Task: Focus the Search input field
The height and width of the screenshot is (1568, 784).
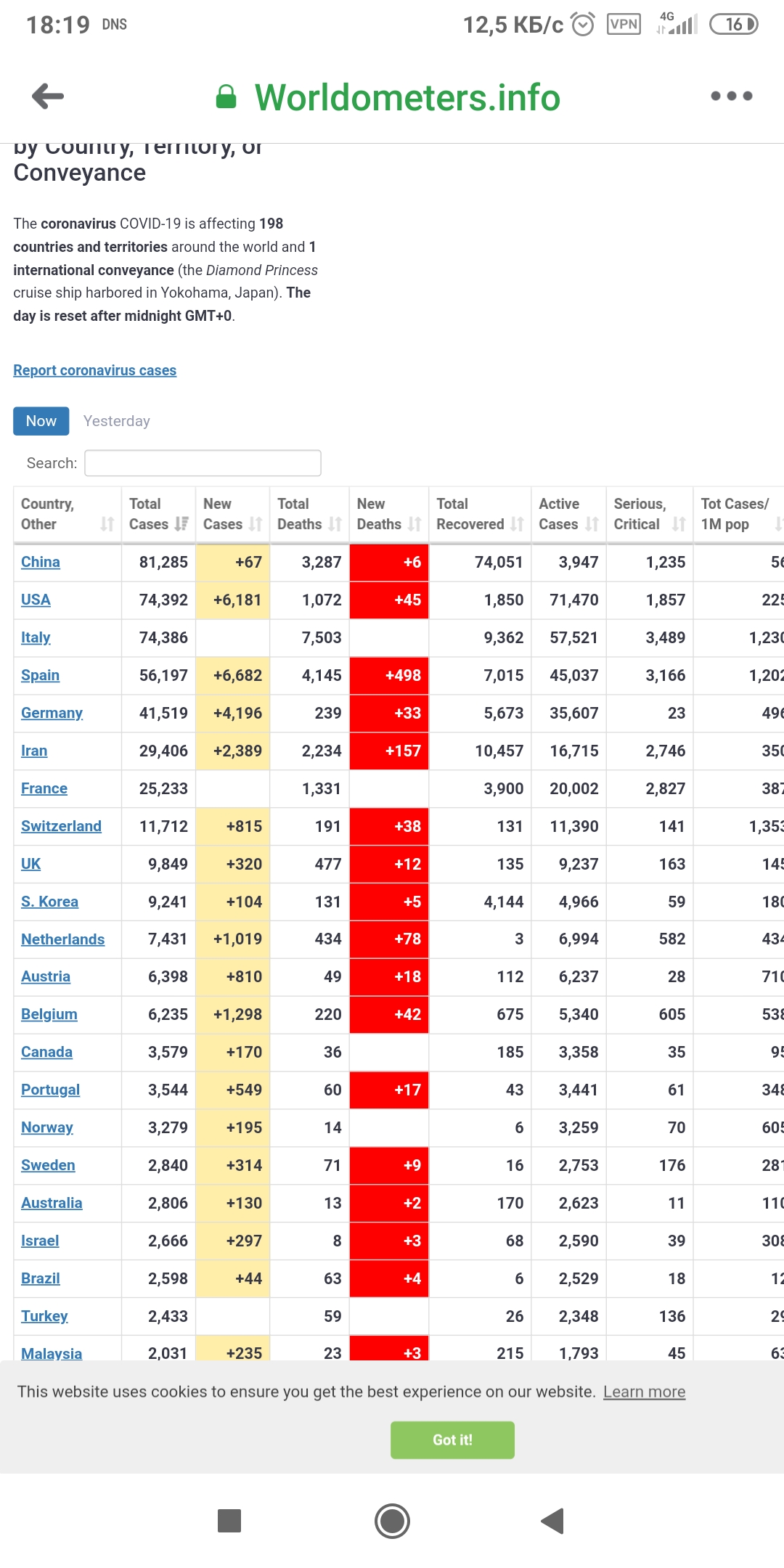Action: (203, 463)
